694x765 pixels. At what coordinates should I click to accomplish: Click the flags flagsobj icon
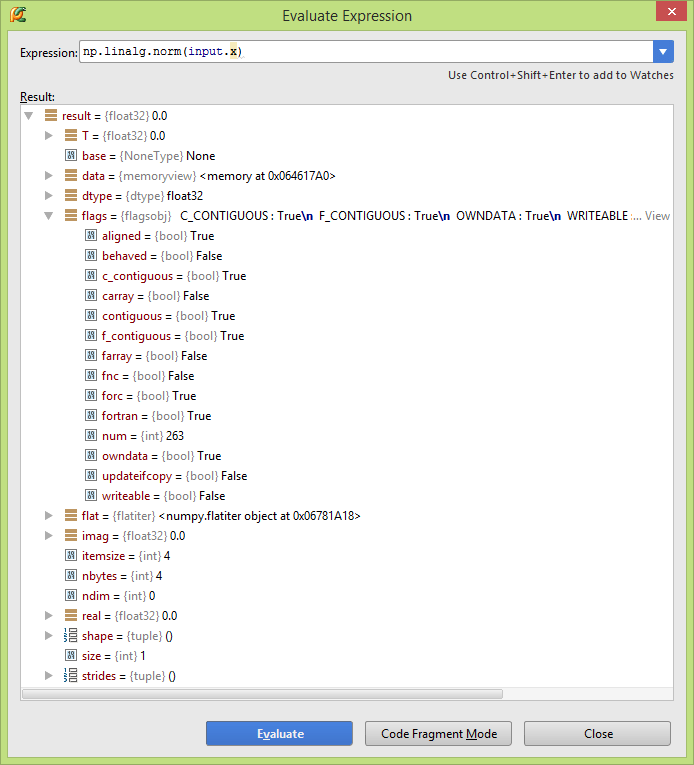coord(71,215)
